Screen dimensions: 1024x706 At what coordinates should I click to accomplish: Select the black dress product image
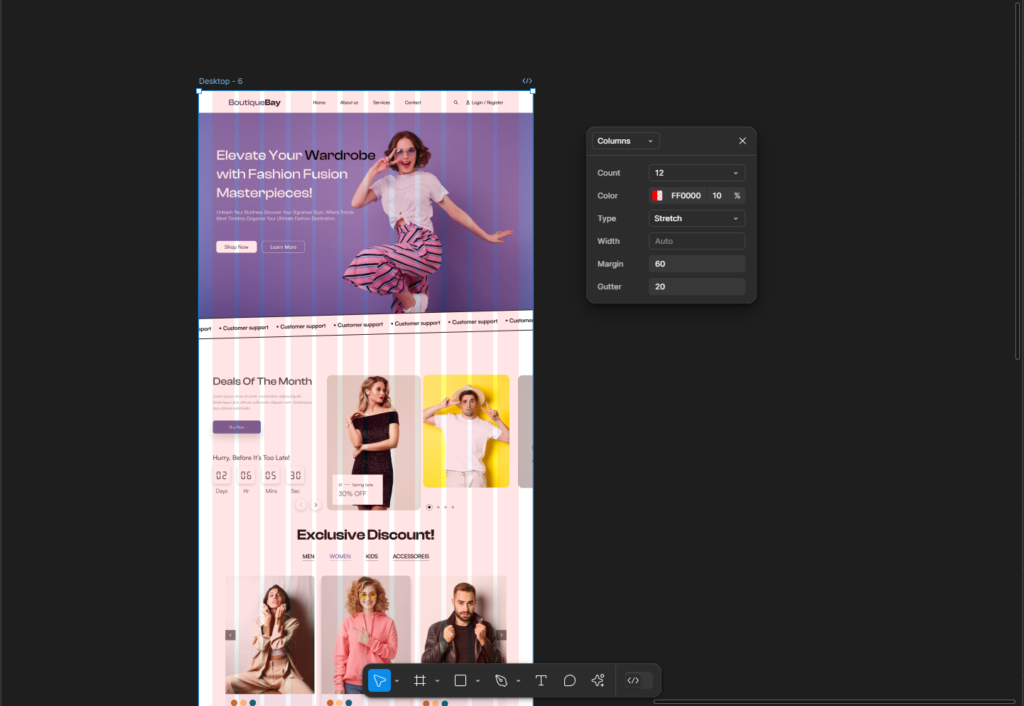(x=374, y=442)
